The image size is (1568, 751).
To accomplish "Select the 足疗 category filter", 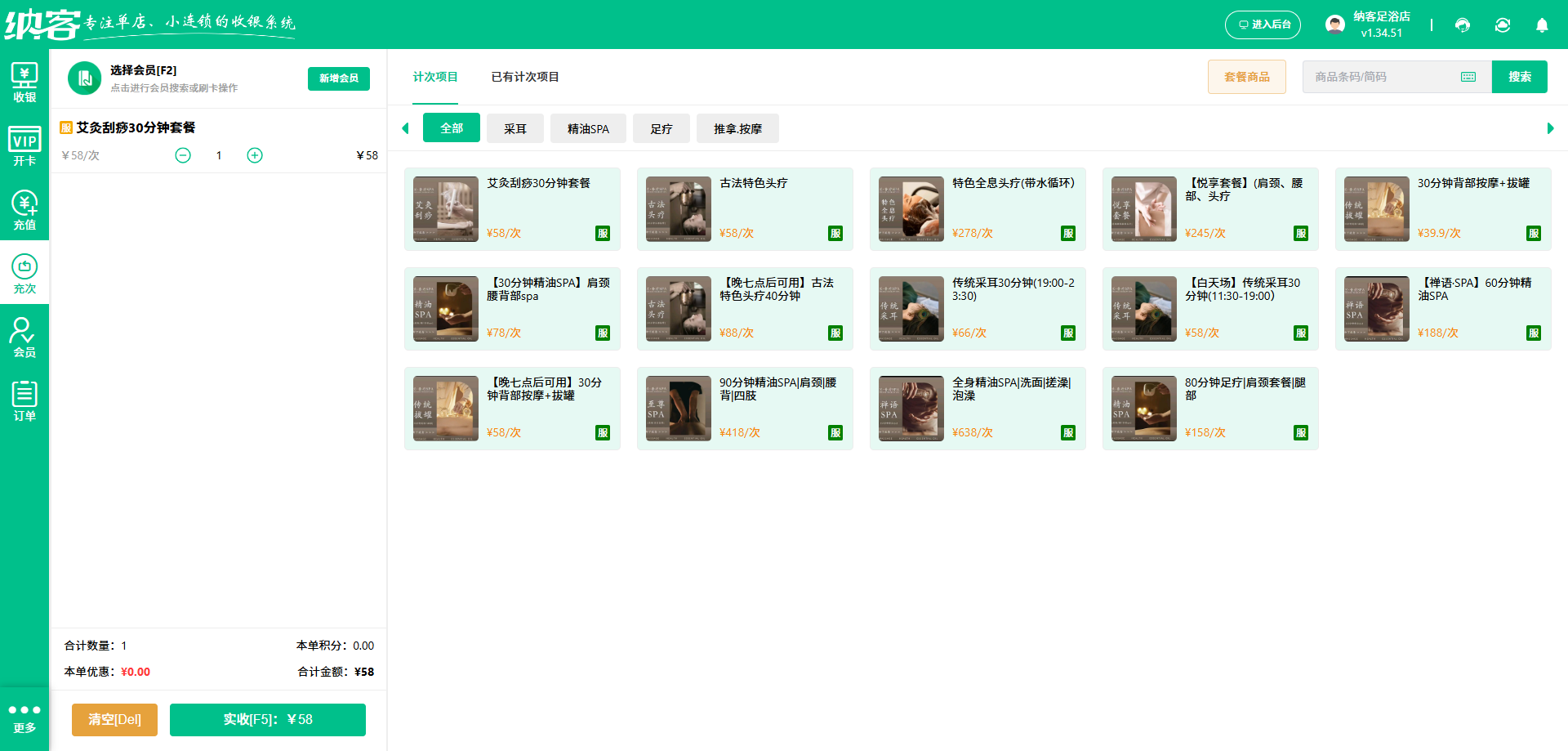I will pos(661,127).
